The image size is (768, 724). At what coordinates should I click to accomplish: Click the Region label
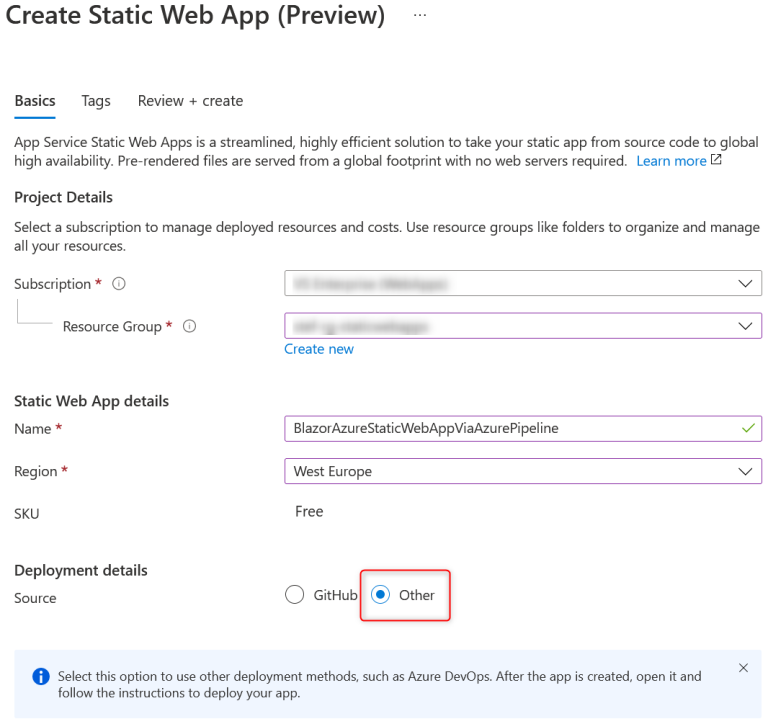(36, 471)
